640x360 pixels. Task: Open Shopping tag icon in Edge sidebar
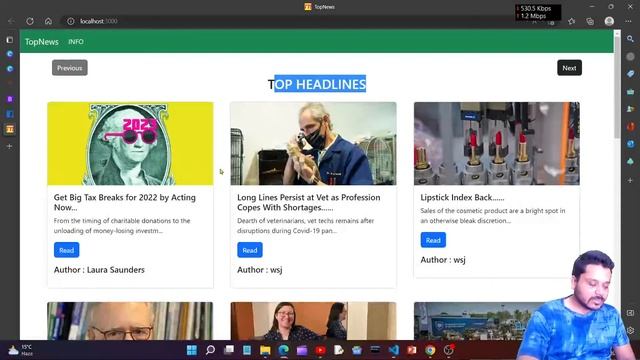[x=630, y=74]
